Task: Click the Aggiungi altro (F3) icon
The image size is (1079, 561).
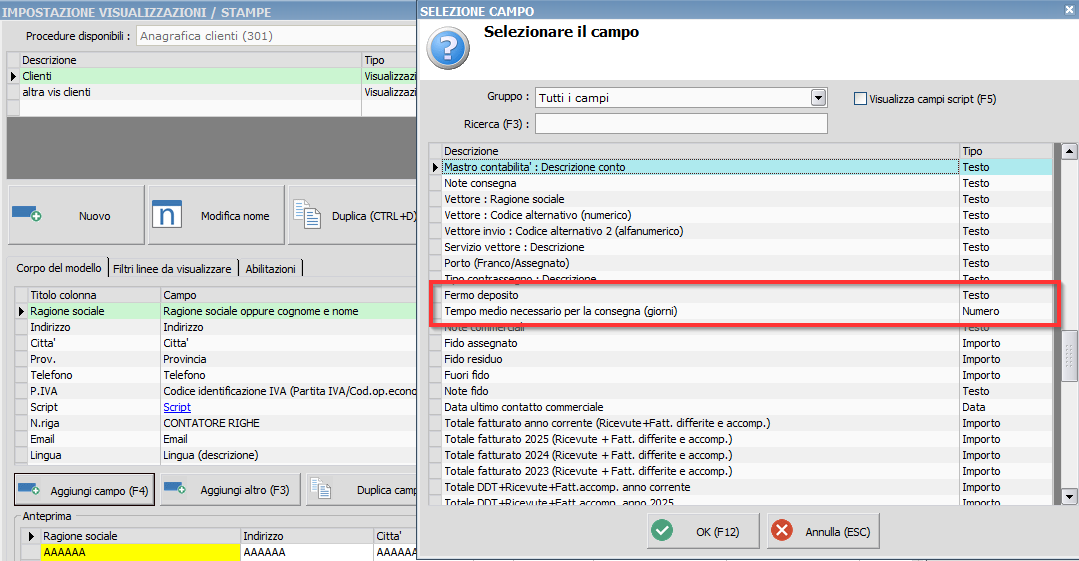Action: [175, 489]
